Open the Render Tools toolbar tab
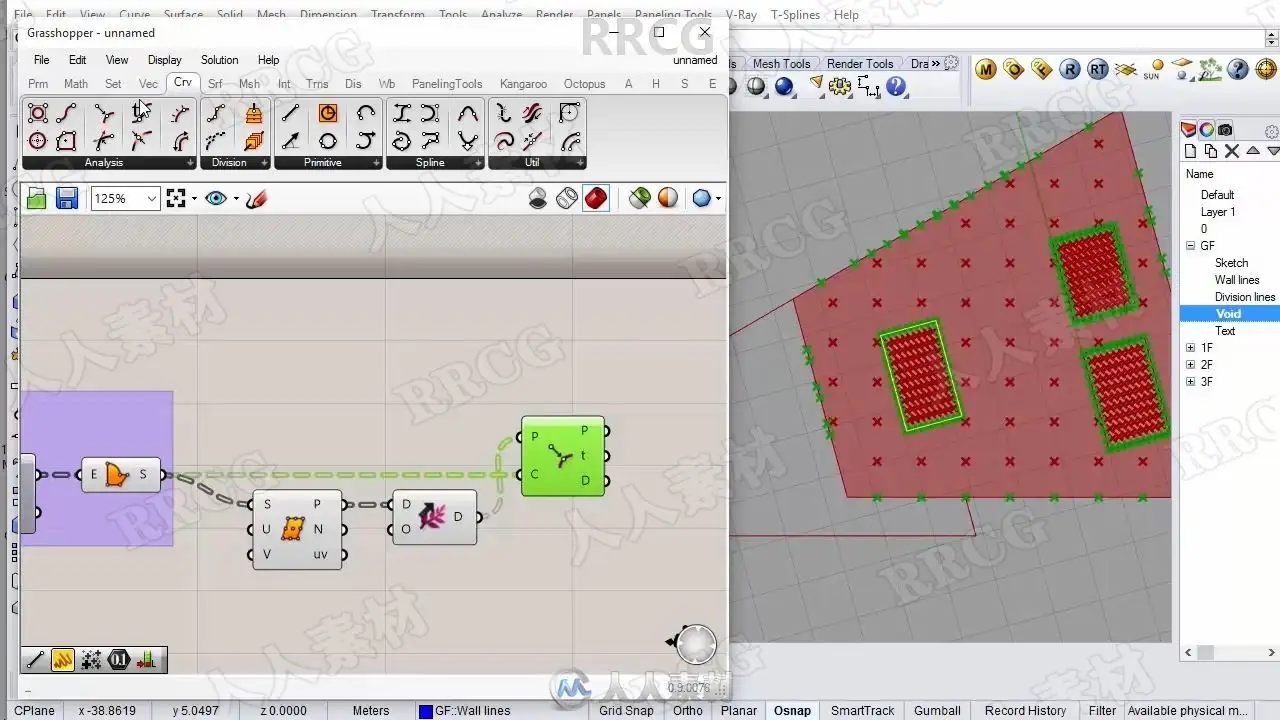The image size is (1280, 720). pos(859,64)
